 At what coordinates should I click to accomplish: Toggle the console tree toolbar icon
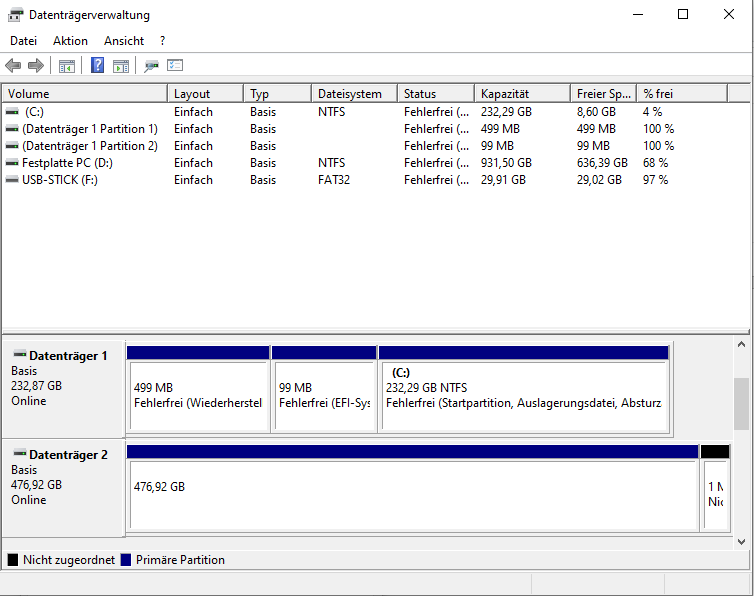pos(67,66)
